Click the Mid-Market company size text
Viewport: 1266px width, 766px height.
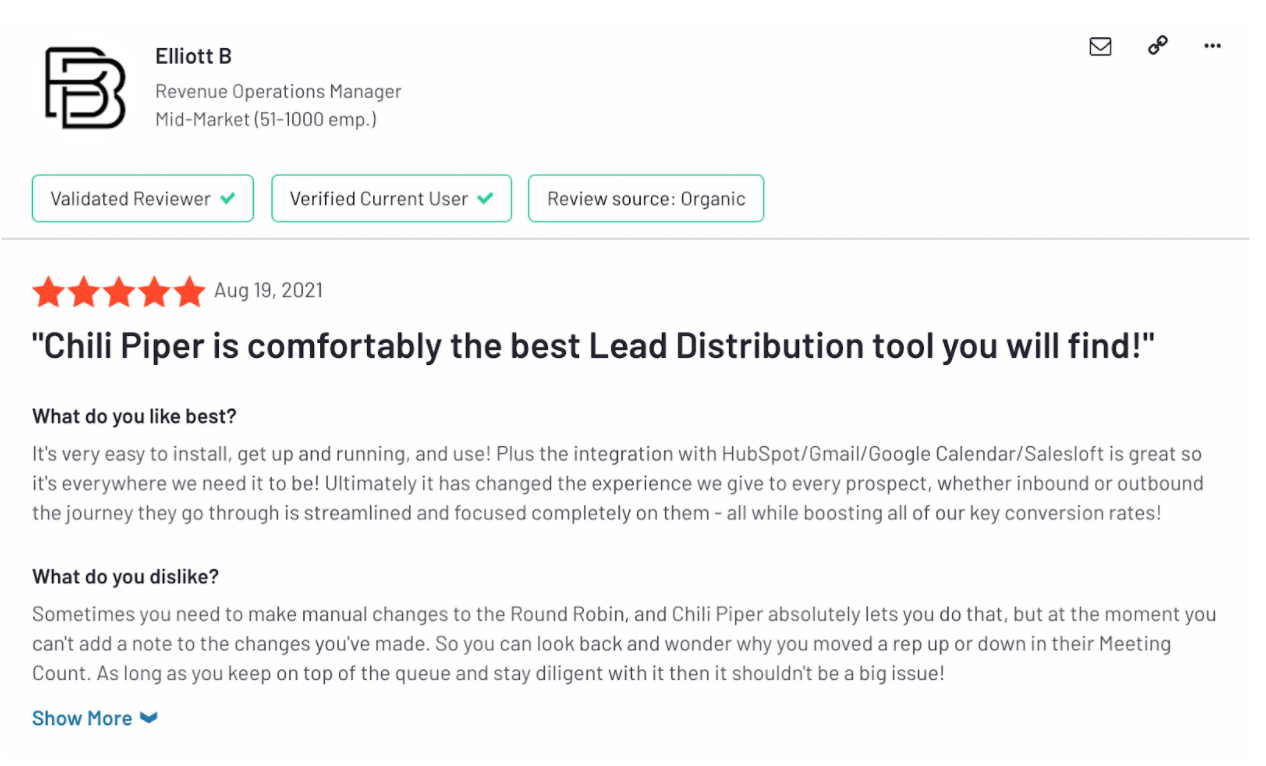pyautogui.click(x=265, y=119)
